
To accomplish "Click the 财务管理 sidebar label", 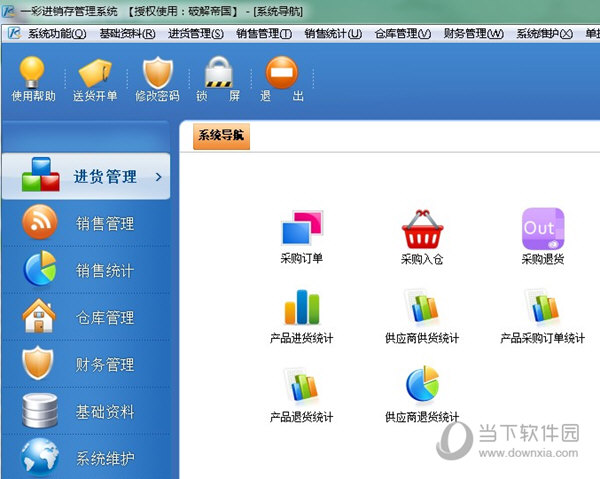I will pyautogui.click(x=105, y=365).
